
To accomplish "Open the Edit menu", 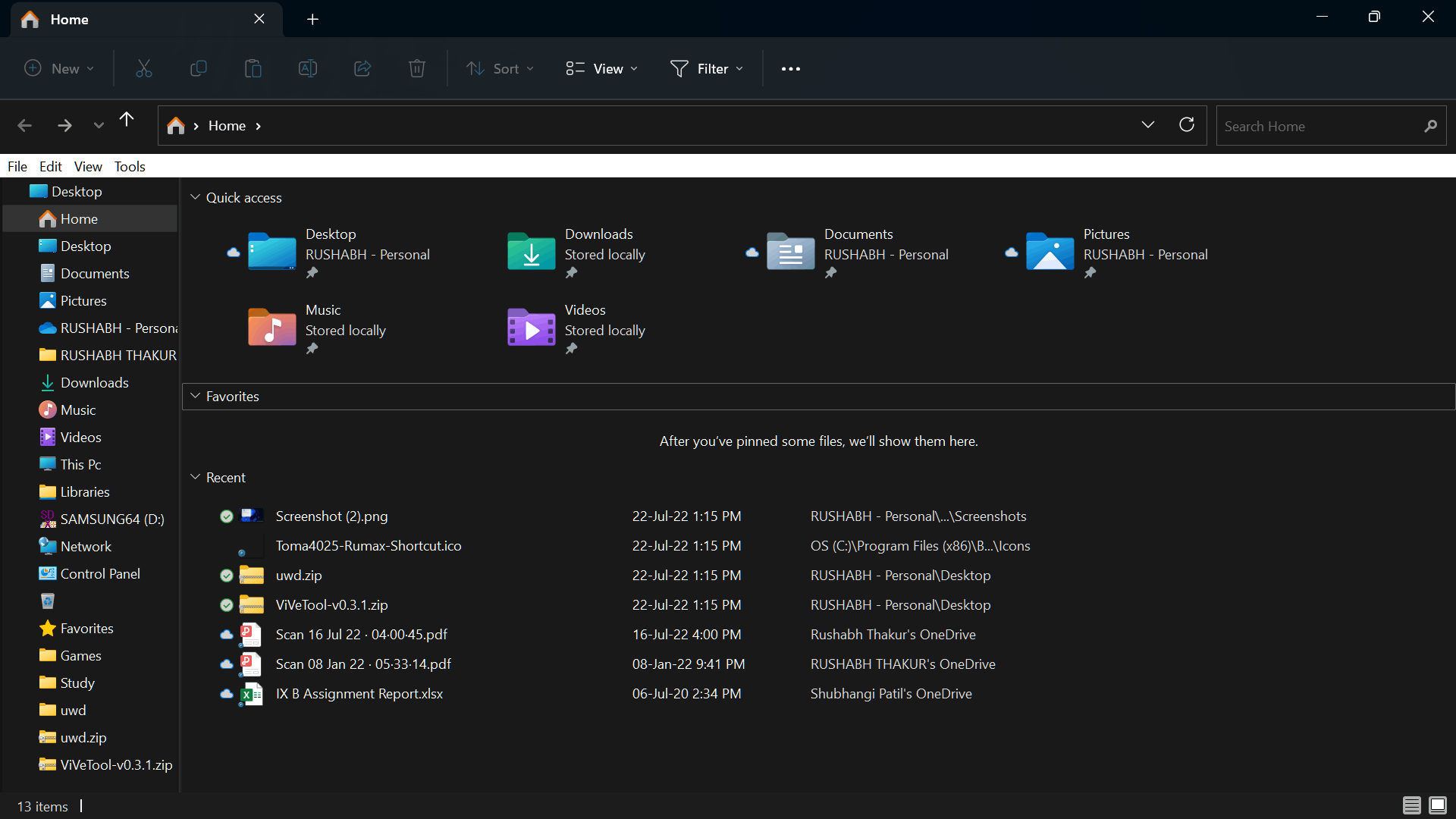I will click(x=51, y=166).
